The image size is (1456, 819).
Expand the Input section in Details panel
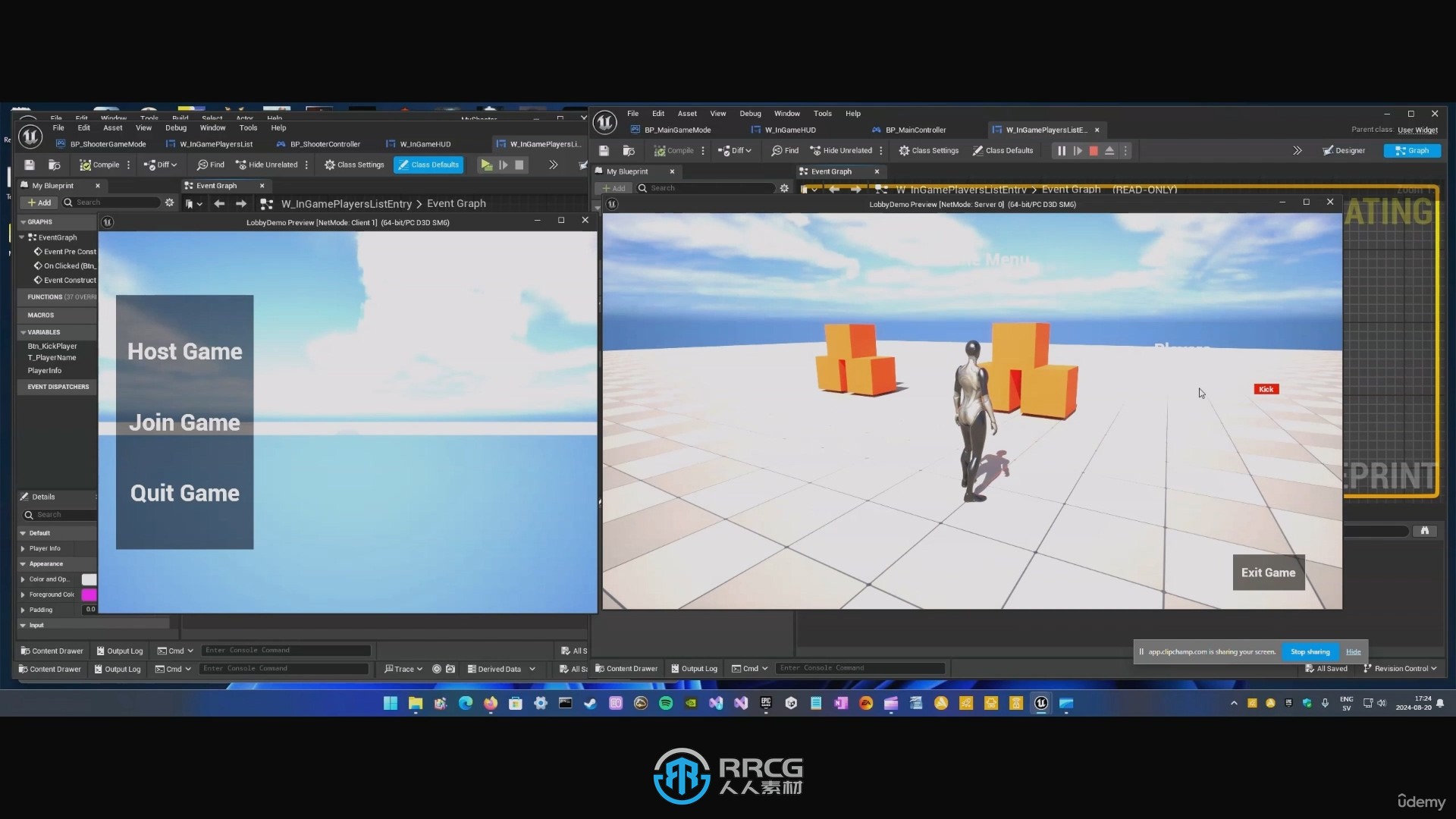point(22,625)
